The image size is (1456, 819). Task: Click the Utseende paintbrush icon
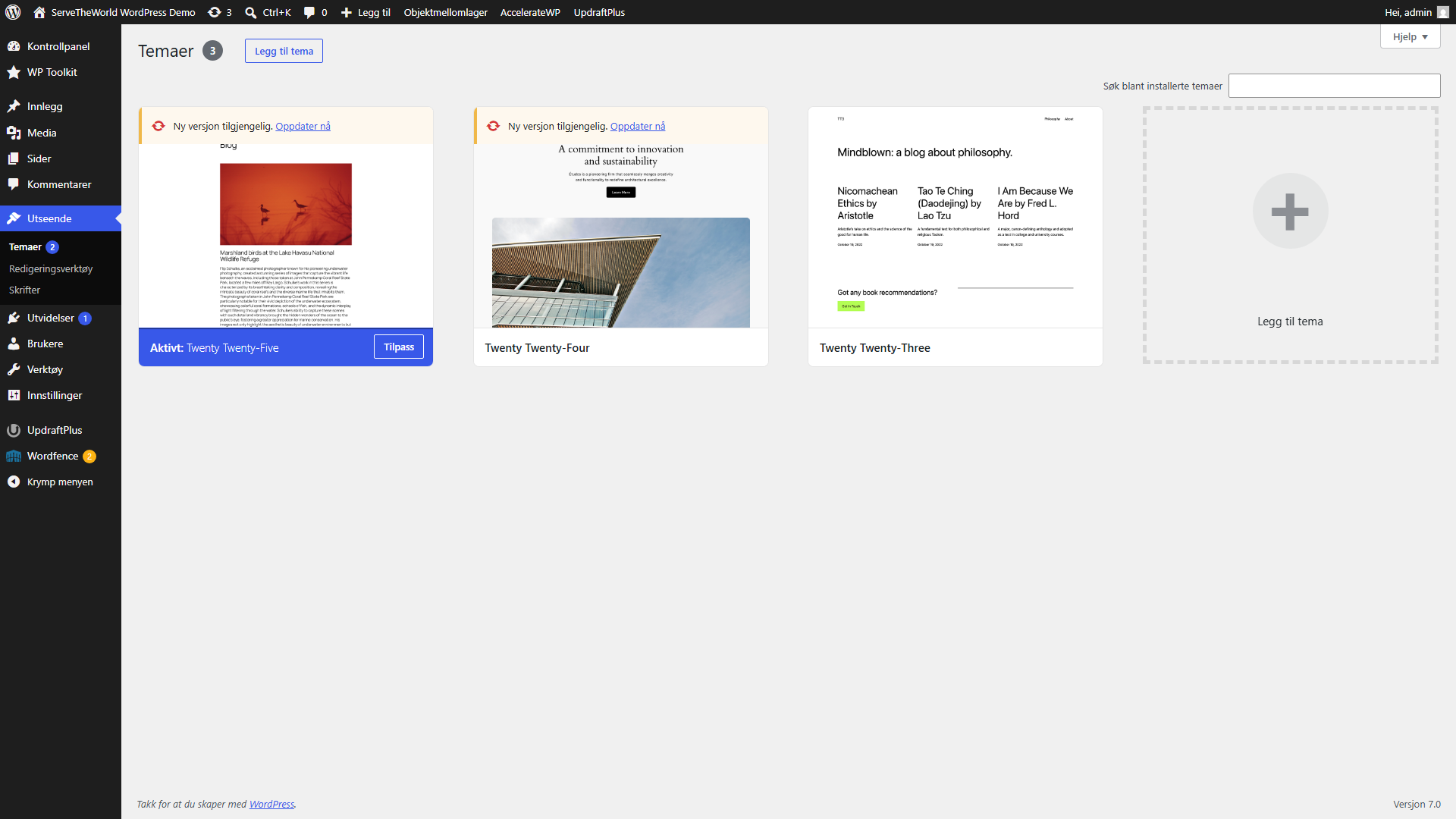click(14, 218)
